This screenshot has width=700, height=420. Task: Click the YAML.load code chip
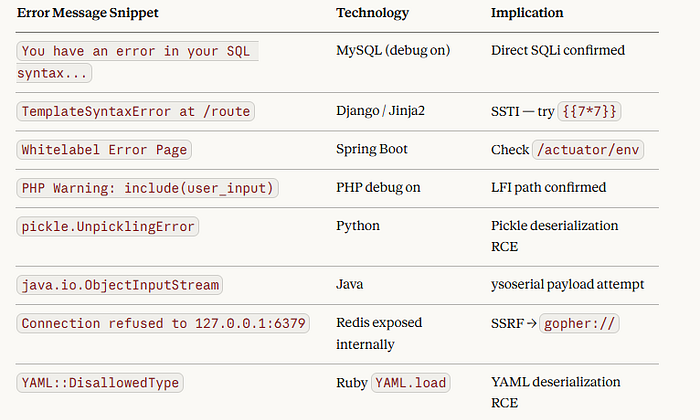(x=410, y=383)
